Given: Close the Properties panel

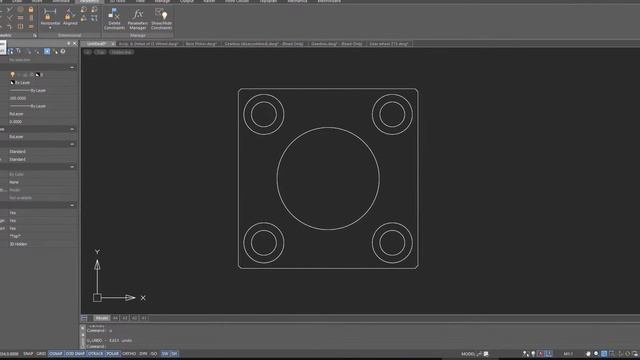Looking at the screenshot, I should [75, 43].
